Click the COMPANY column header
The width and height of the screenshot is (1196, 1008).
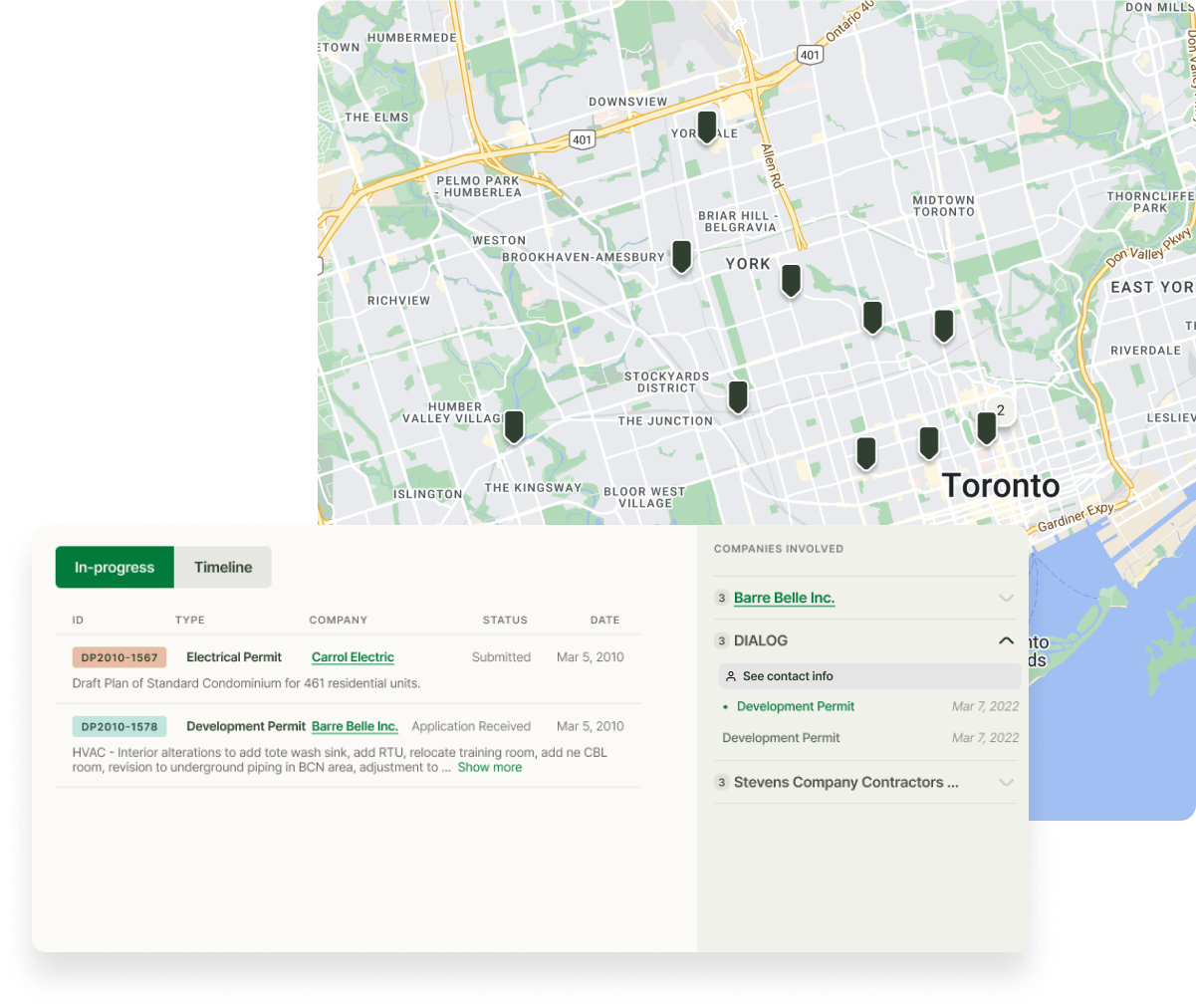339,620
